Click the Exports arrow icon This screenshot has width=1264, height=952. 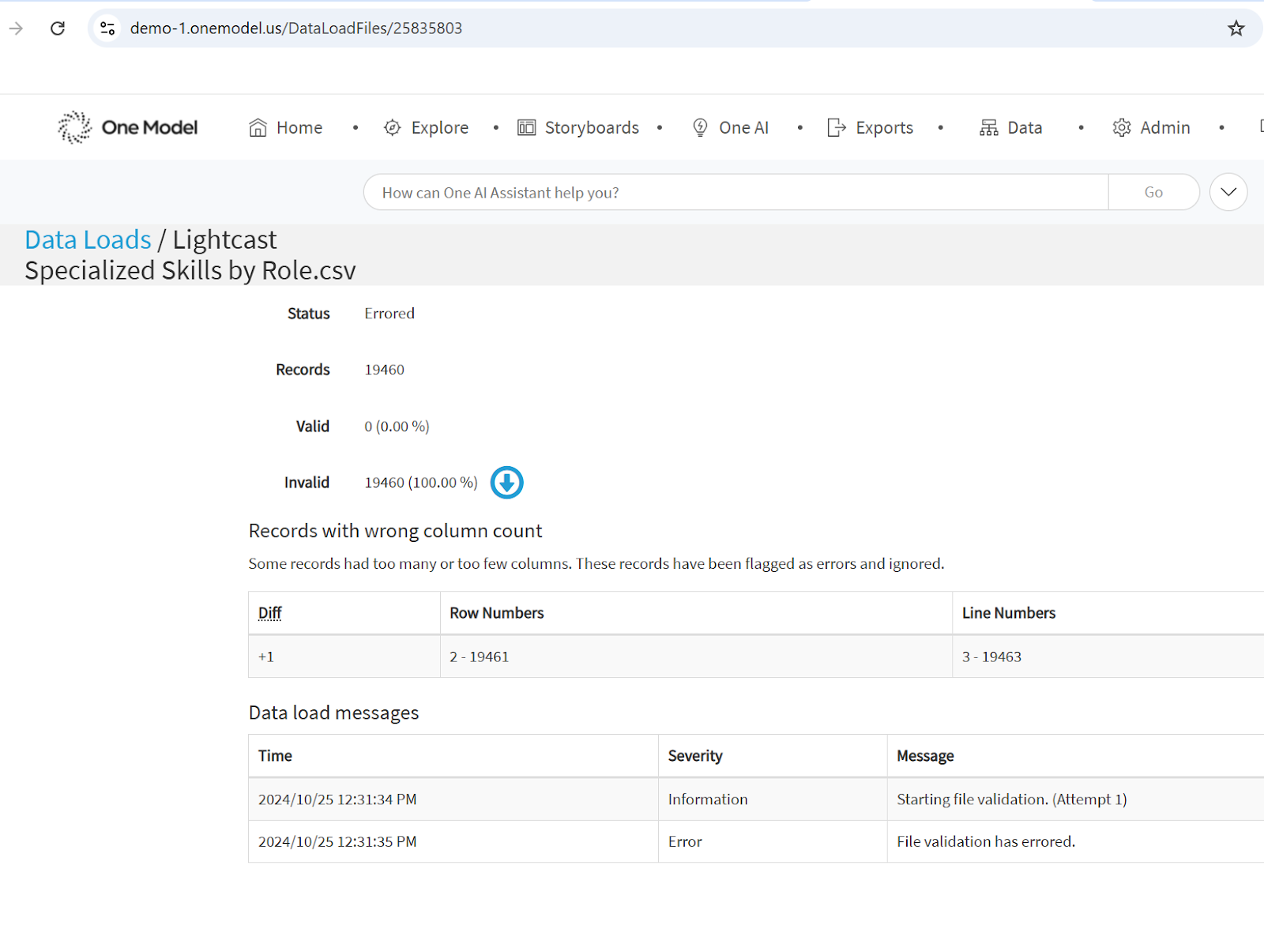click(837, 128)
